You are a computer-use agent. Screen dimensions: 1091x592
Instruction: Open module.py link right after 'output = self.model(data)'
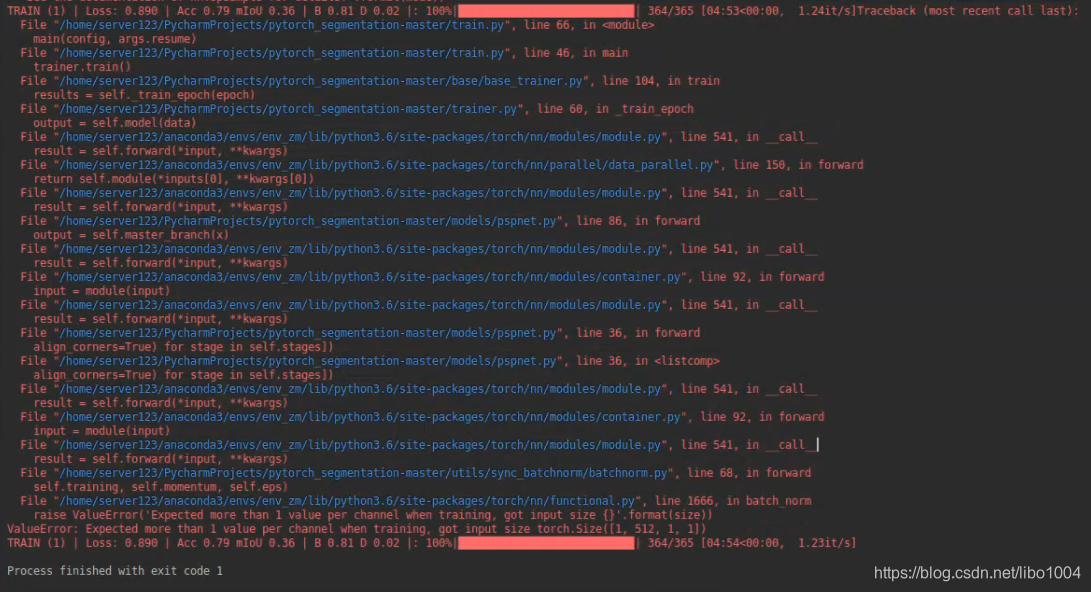(x=360, y=137)
